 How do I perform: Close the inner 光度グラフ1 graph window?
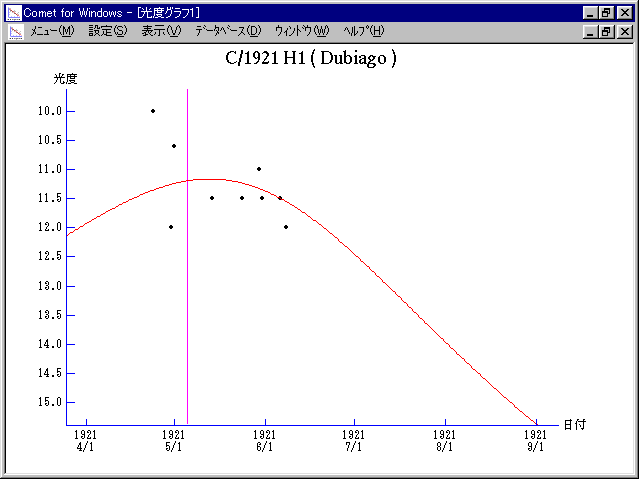pos(625,31)
